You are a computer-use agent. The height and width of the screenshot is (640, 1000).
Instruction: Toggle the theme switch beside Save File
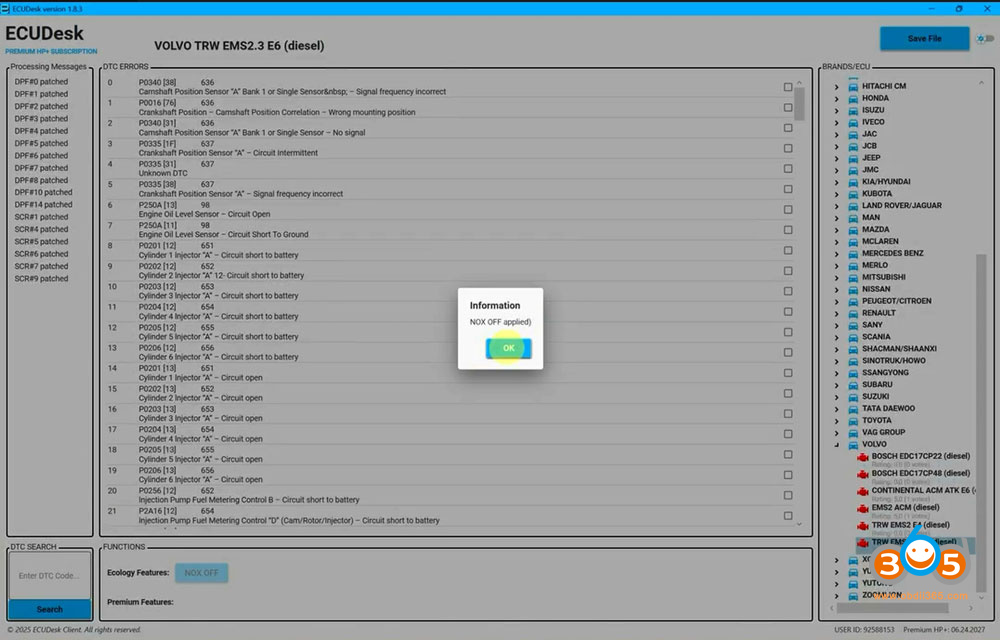click(986, 39)
